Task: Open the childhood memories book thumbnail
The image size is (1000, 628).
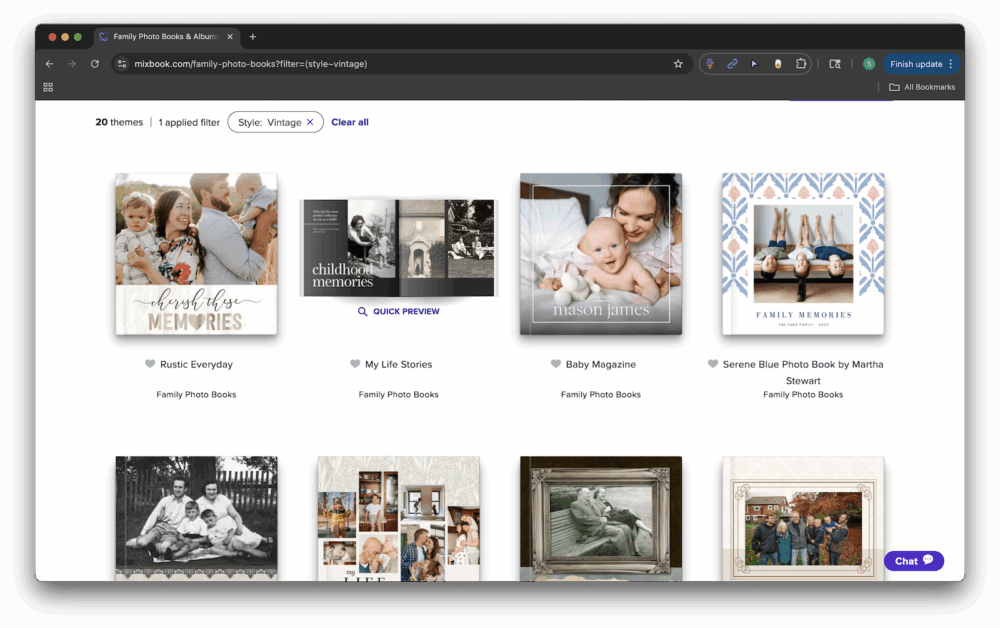Action: coord(399,247)
